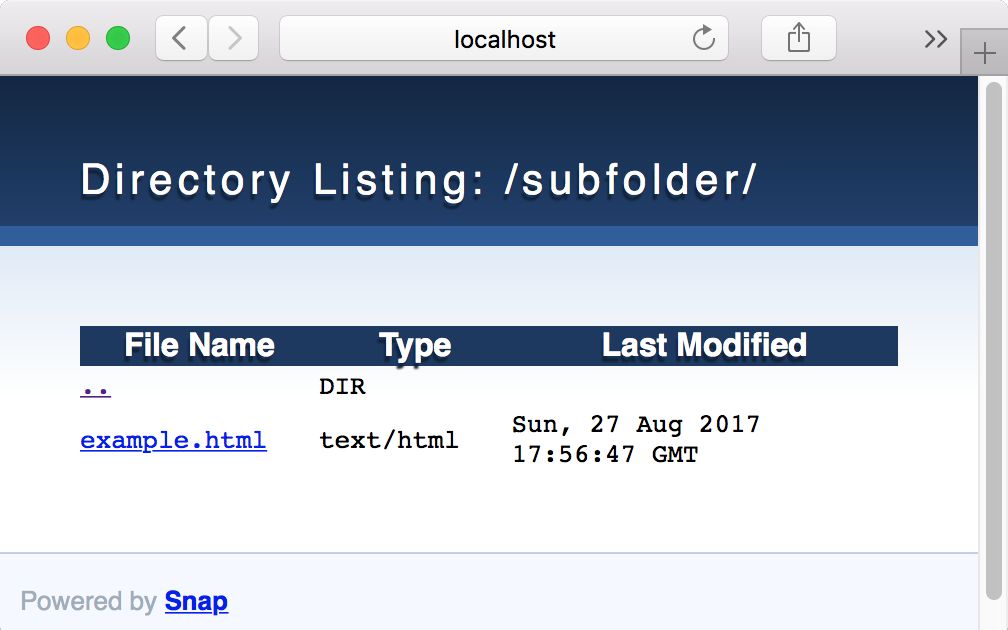This screenshot has width=1008, height=630.
Task: Click the forward navigation arrow
Action: point(233,39)
